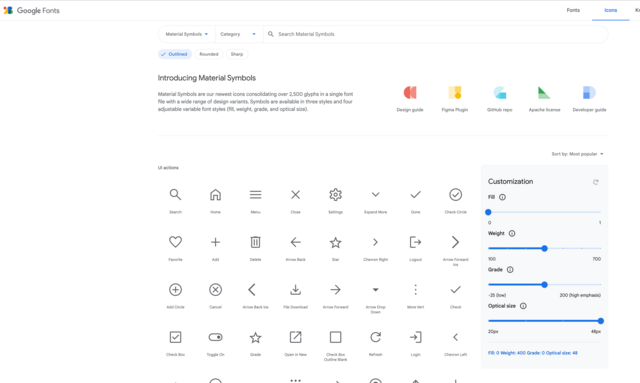Focus the Search Material Symbols field
The image size is (640, 383).
[x=437, y=34]
